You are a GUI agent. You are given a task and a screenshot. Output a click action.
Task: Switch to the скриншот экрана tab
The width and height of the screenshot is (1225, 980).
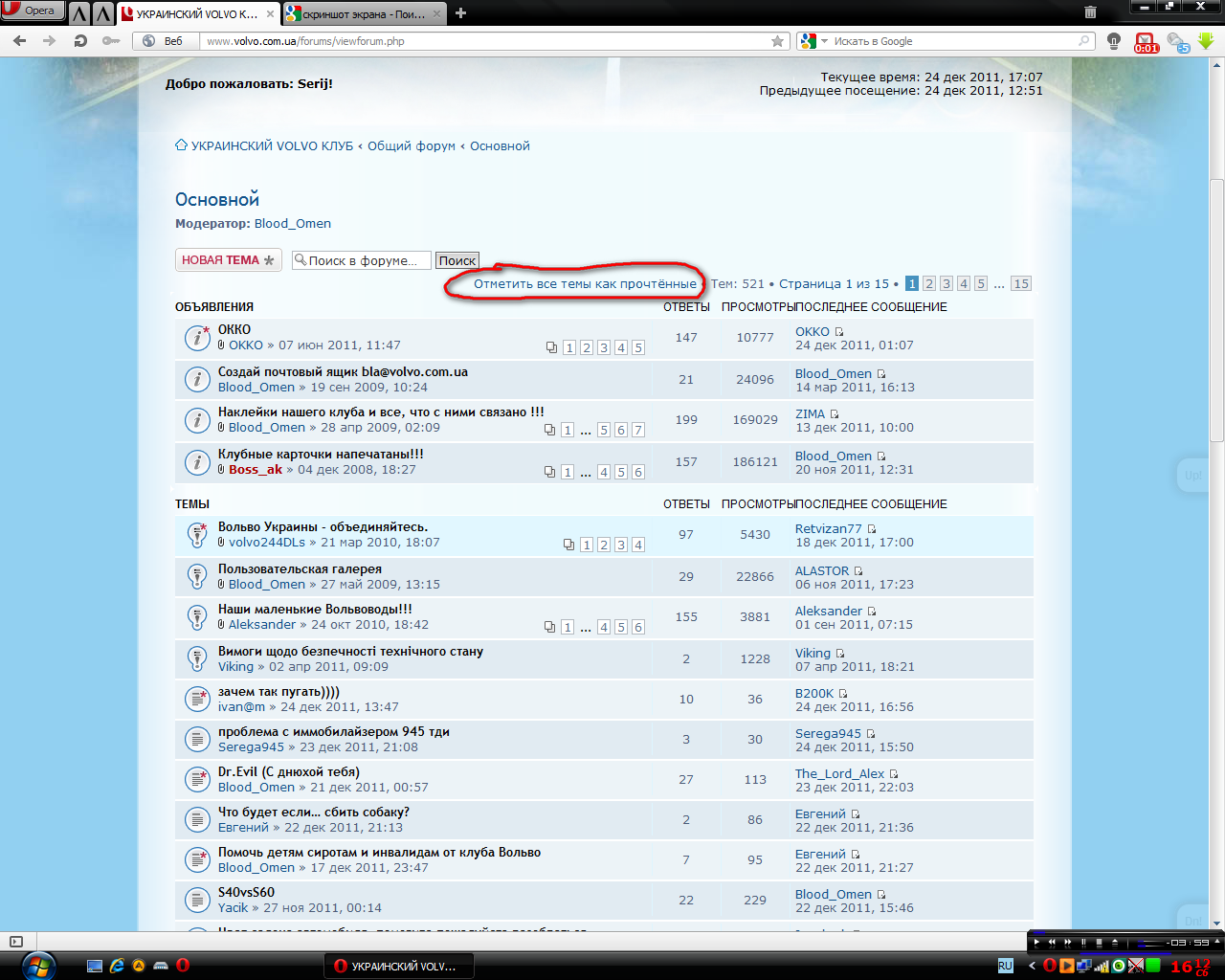(364, 14)
